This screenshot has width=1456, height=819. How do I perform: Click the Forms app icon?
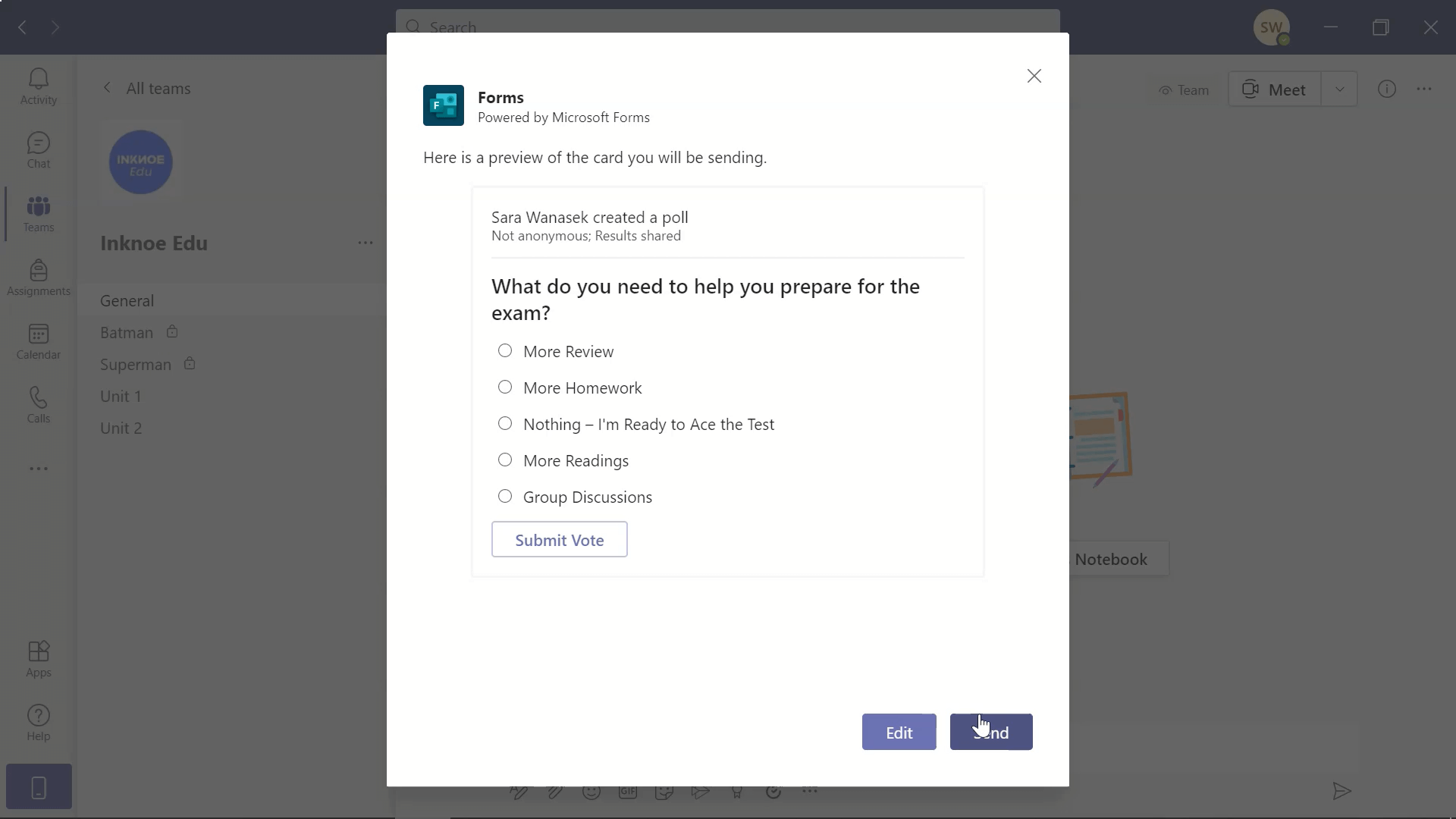click(x=444, y=106)
